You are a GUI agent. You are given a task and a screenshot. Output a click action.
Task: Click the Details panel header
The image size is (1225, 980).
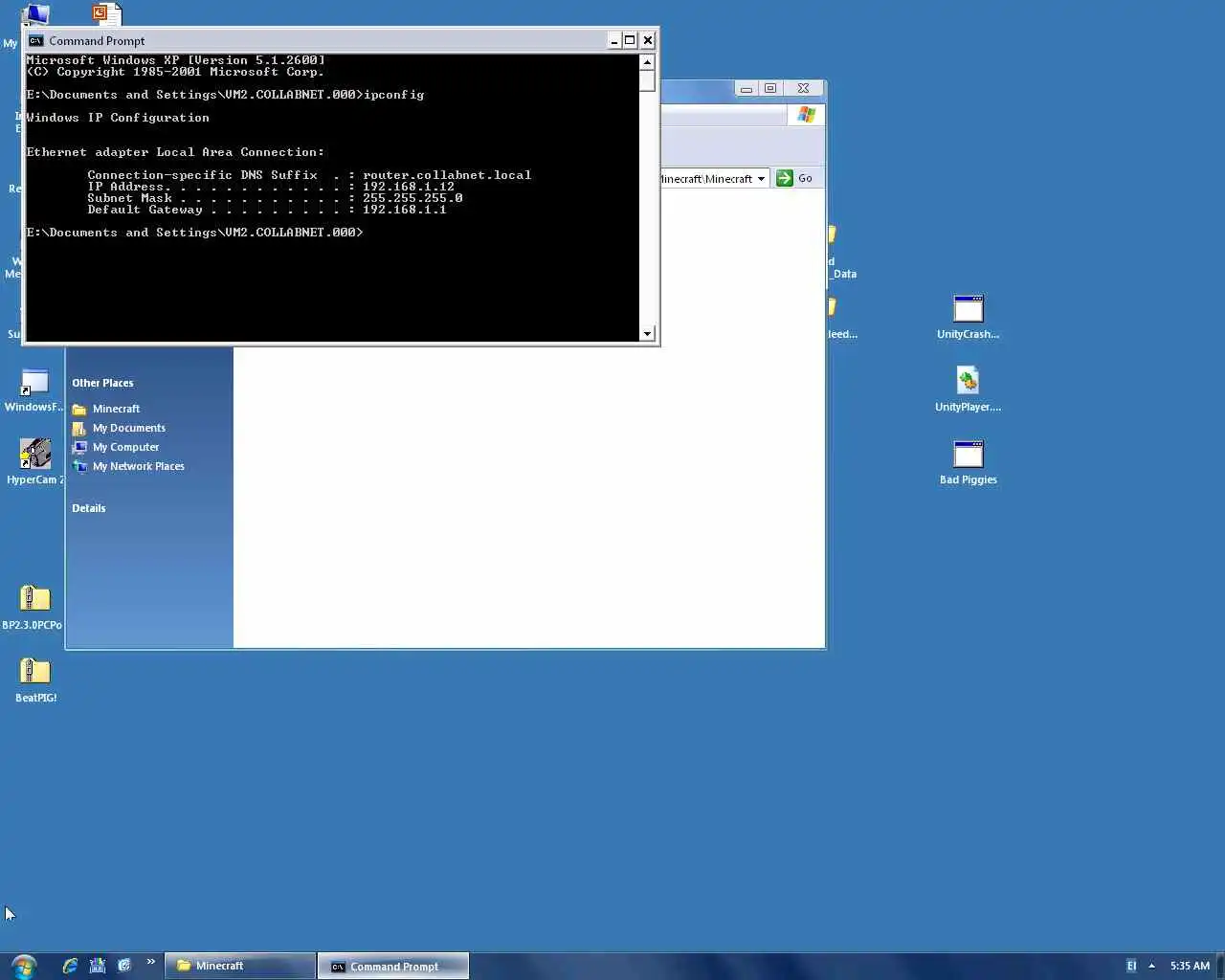88,508
